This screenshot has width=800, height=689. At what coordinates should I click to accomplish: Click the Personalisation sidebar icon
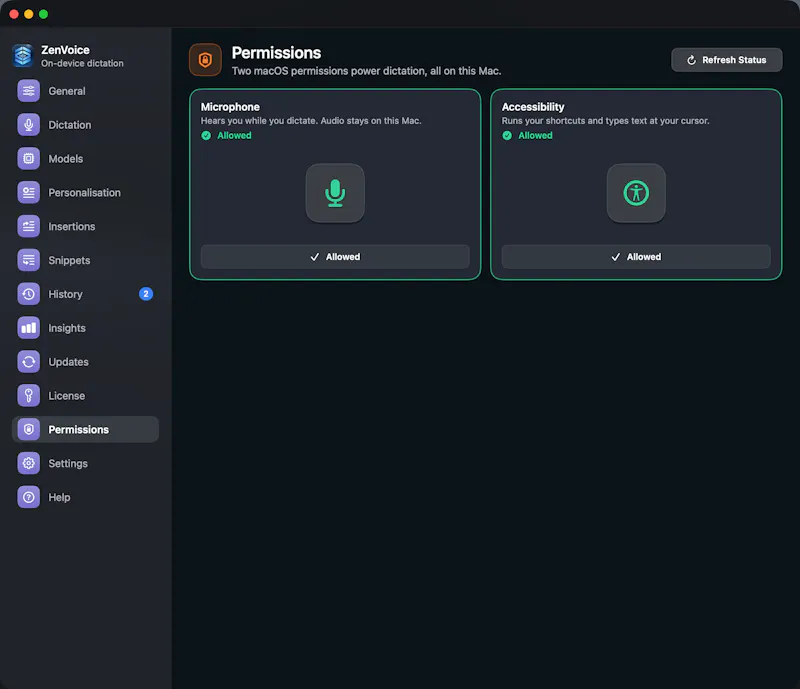(29, 192)
